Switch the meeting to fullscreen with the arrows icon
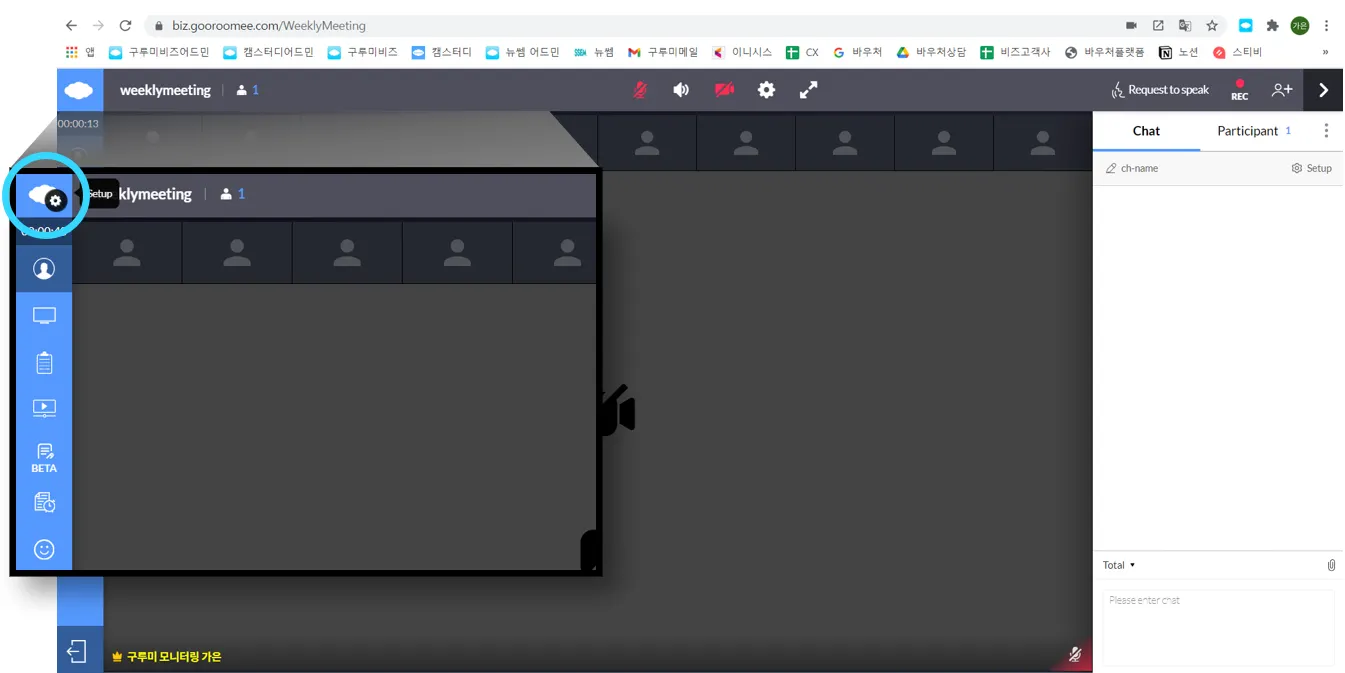This screenshot has width=1345, height=673. [808, 90]
